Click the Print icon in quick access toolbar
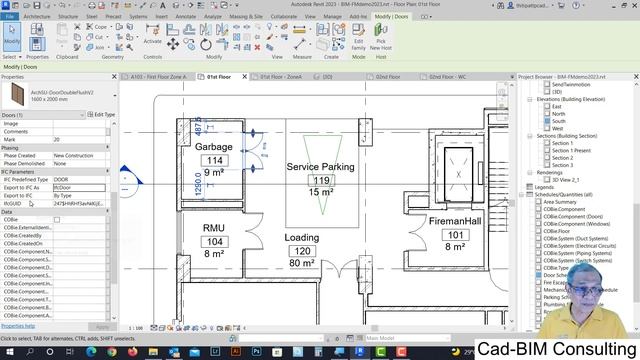The image size is (640, 360). (x=92, y=5)
